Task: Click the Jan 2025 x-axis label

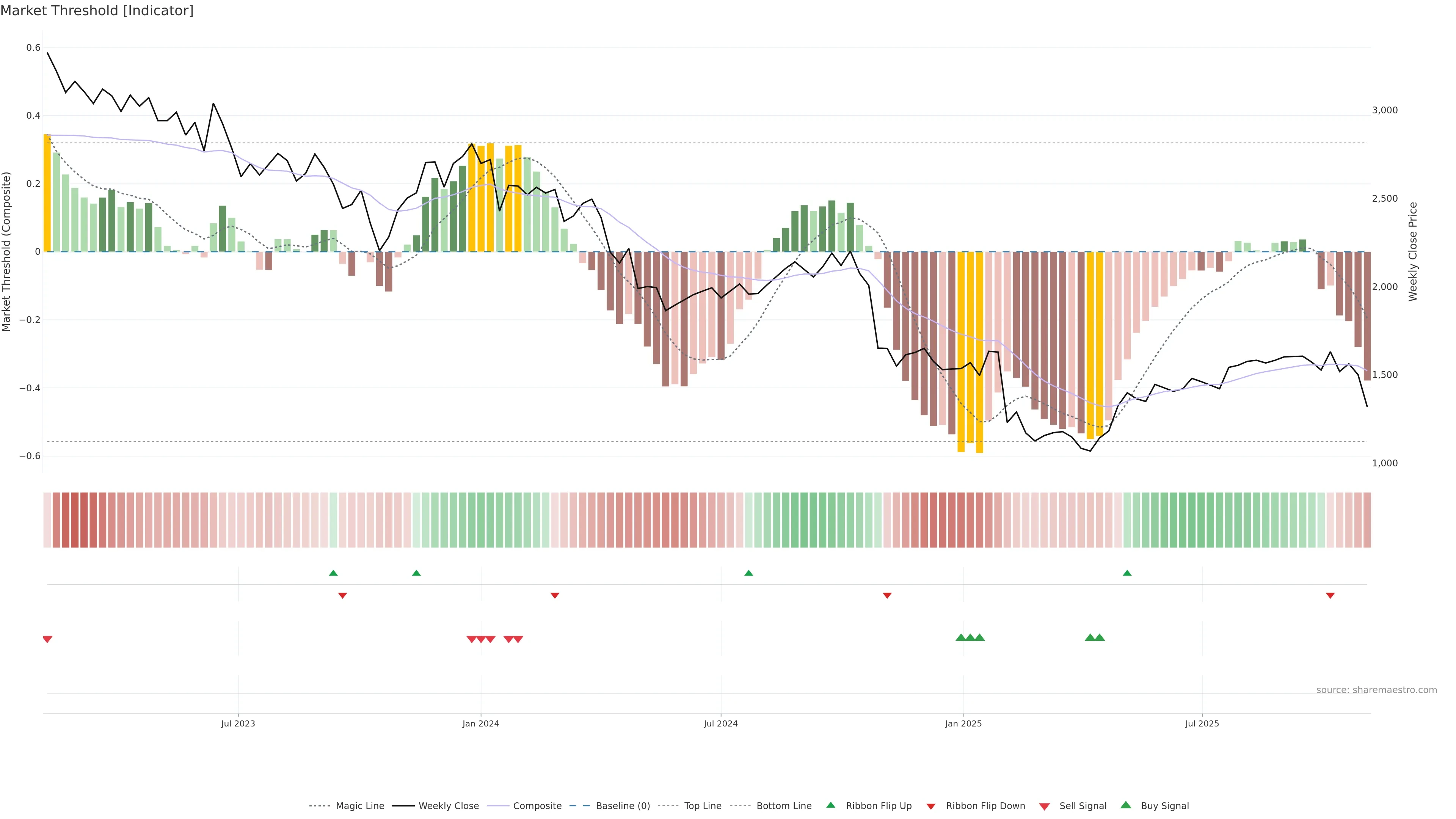Action: click(963, 723)
